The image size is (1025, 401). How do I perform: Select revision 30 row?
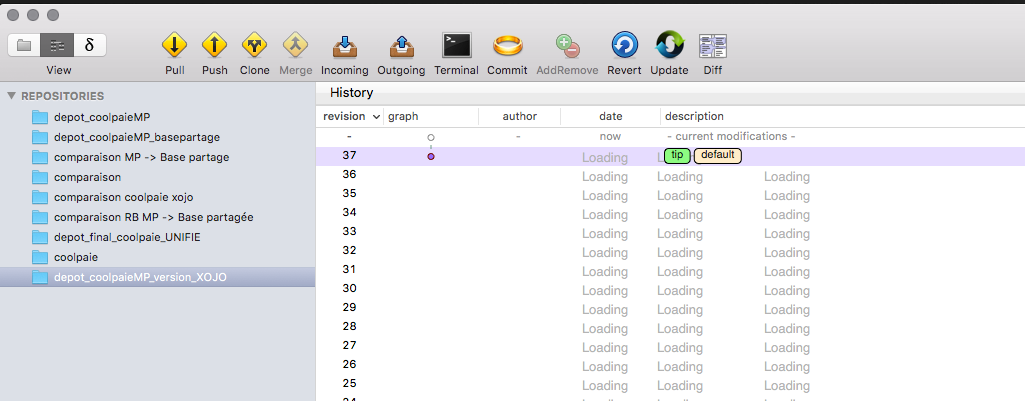click(670, 289)
